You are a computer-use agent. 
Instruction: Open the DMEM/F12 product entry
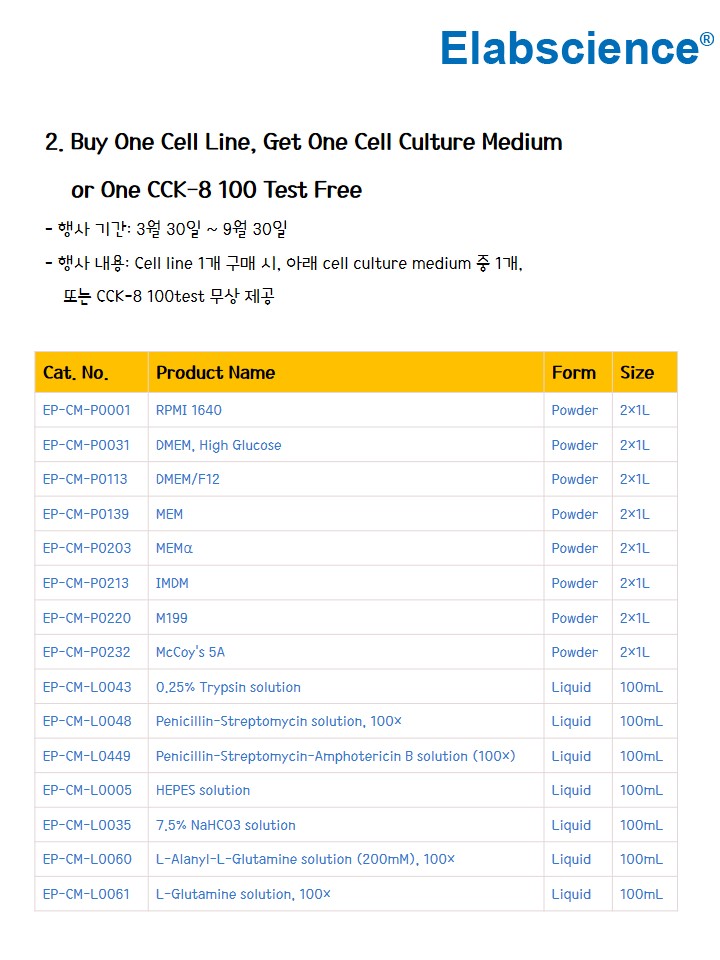point(188,479)
